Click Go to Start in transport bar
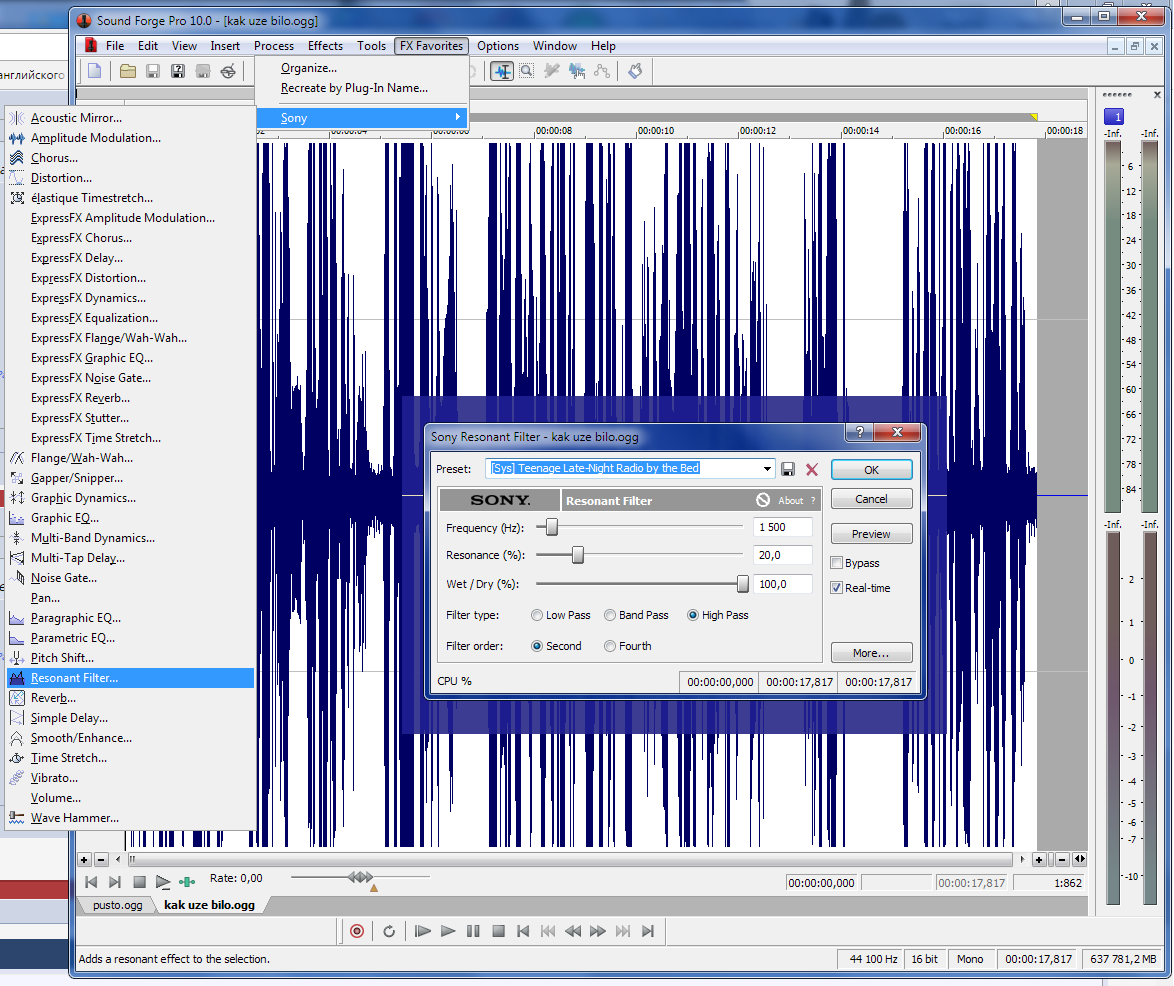Image resolution: width=1174 pixels, height=986 pixels. 523,931
